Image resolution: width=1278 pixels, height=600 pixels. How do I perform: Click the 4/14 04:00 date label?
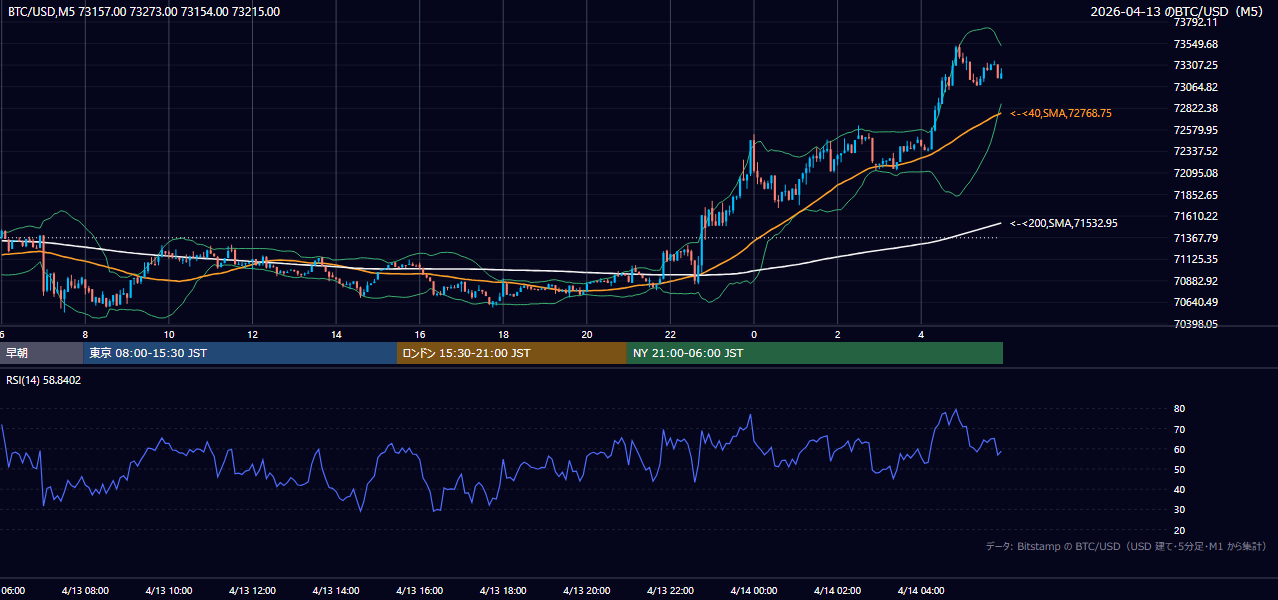[921, 590]
